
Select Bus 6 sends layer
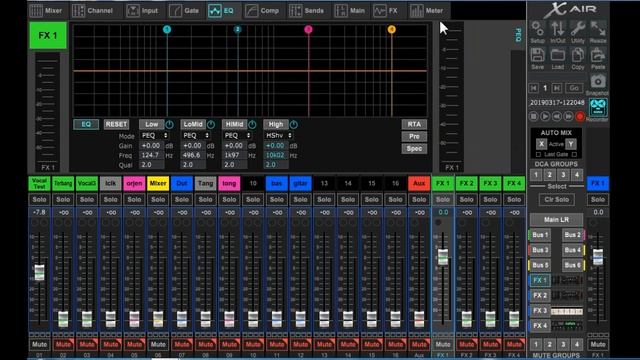coord(572,265)
